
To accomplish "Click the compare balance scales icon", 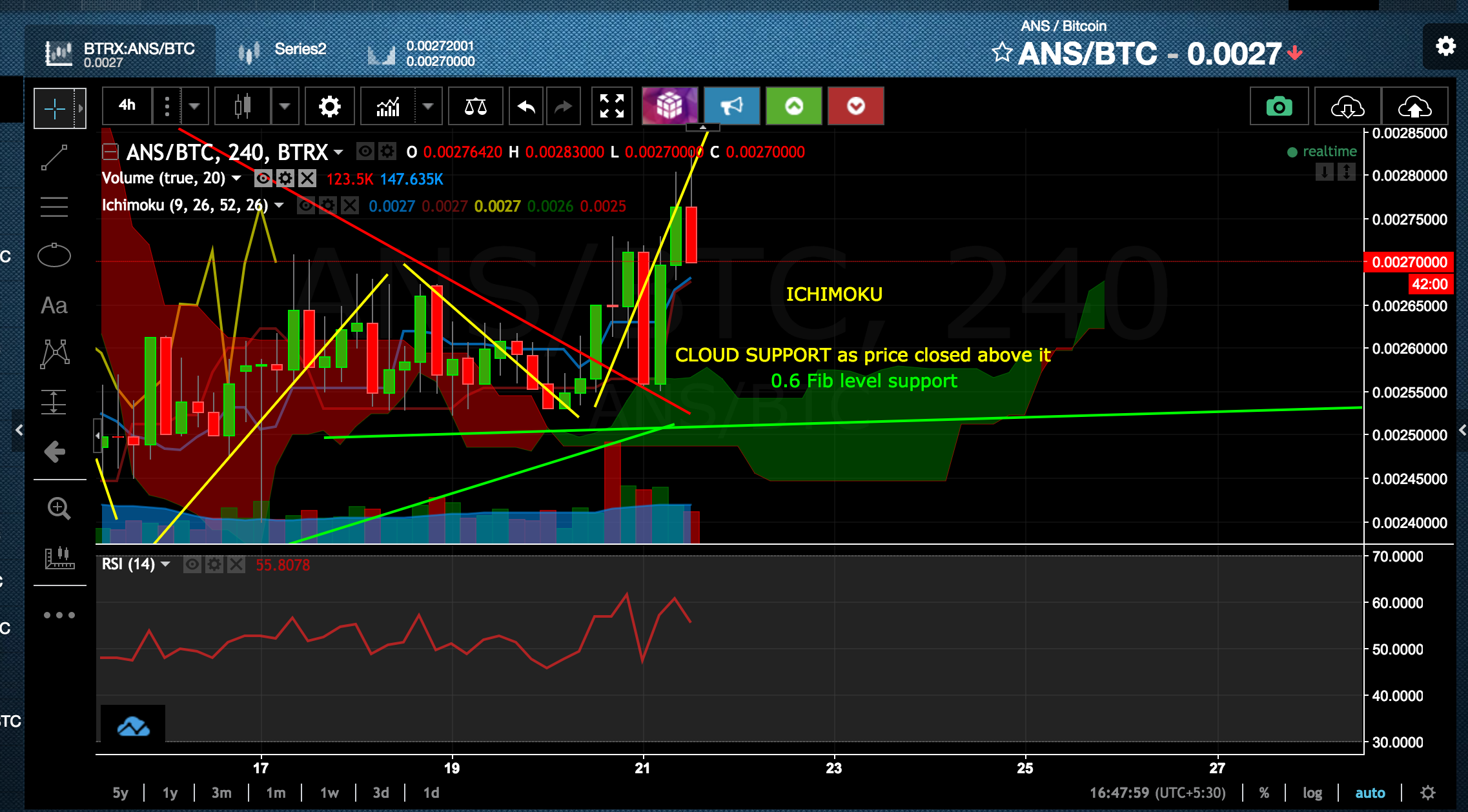I will coord(475,107).
